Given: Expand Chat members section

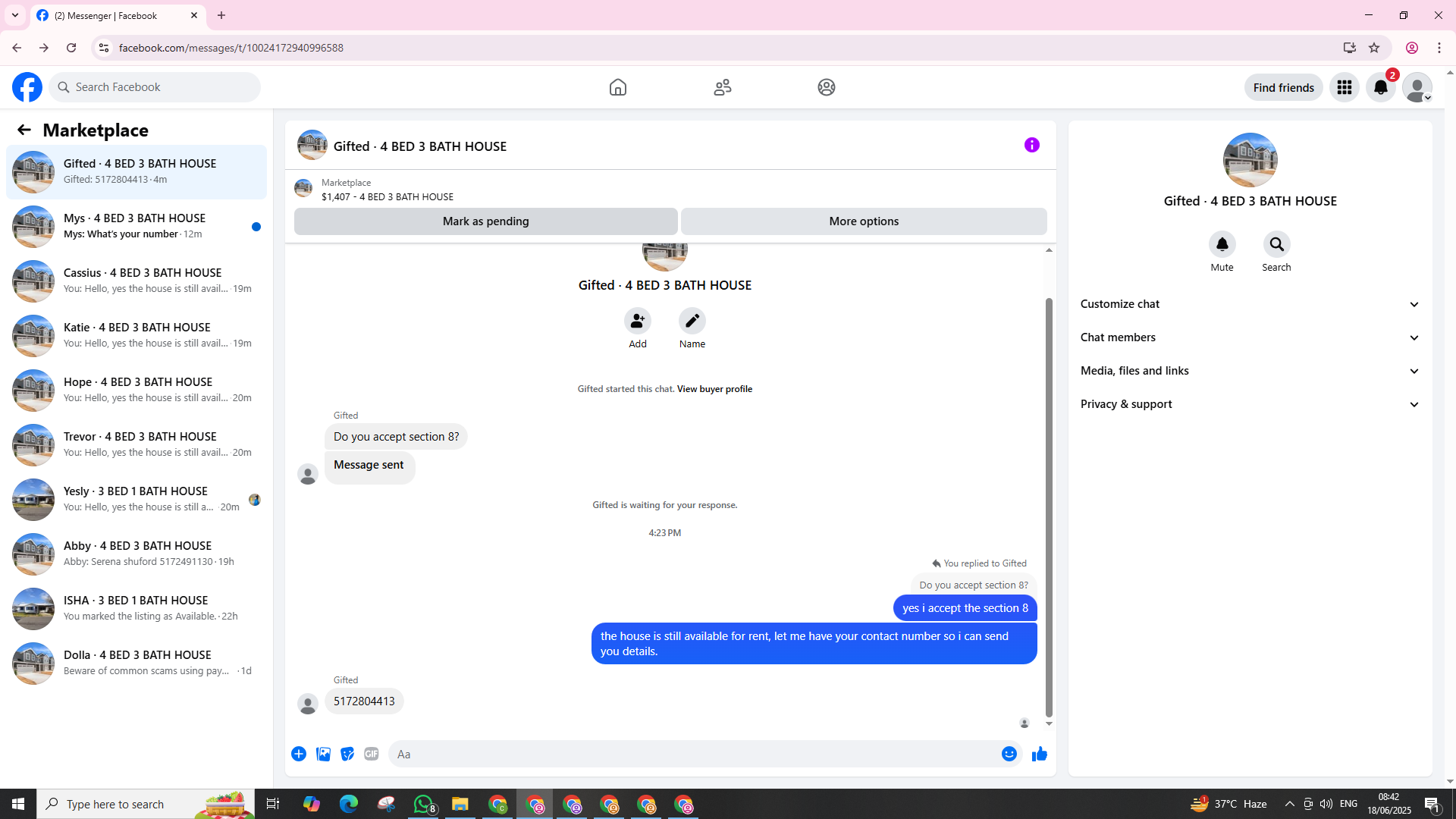Looking at the screenshot, I should 1250,337.
